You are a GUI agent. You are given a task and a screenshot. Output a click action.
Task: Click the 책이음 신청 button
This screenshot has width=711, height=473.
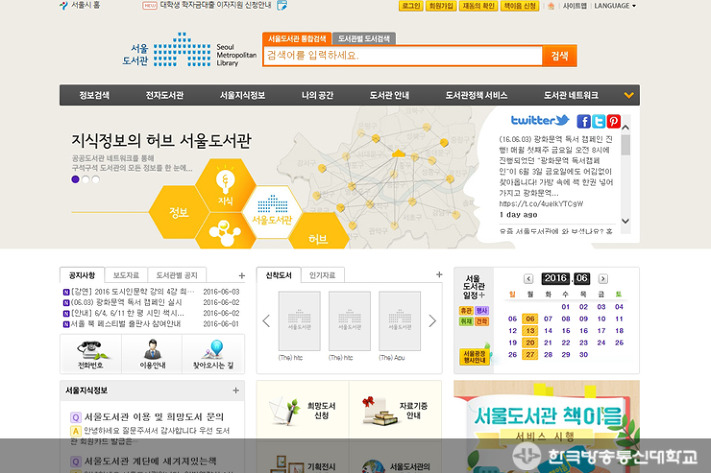tap(520, 6)
